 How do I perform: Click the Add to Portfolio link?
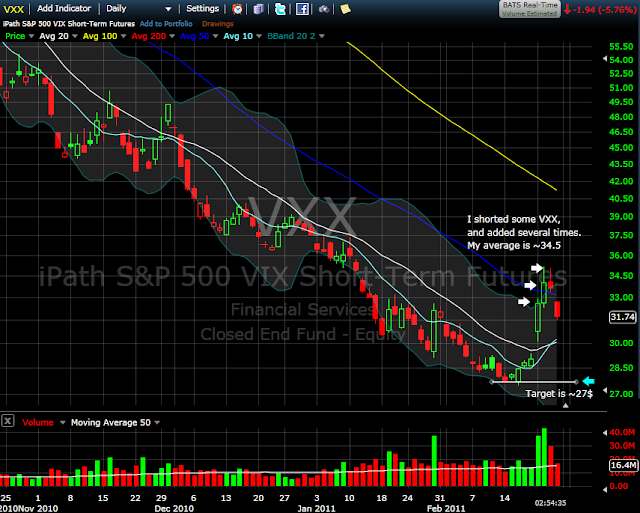point(166,24)
